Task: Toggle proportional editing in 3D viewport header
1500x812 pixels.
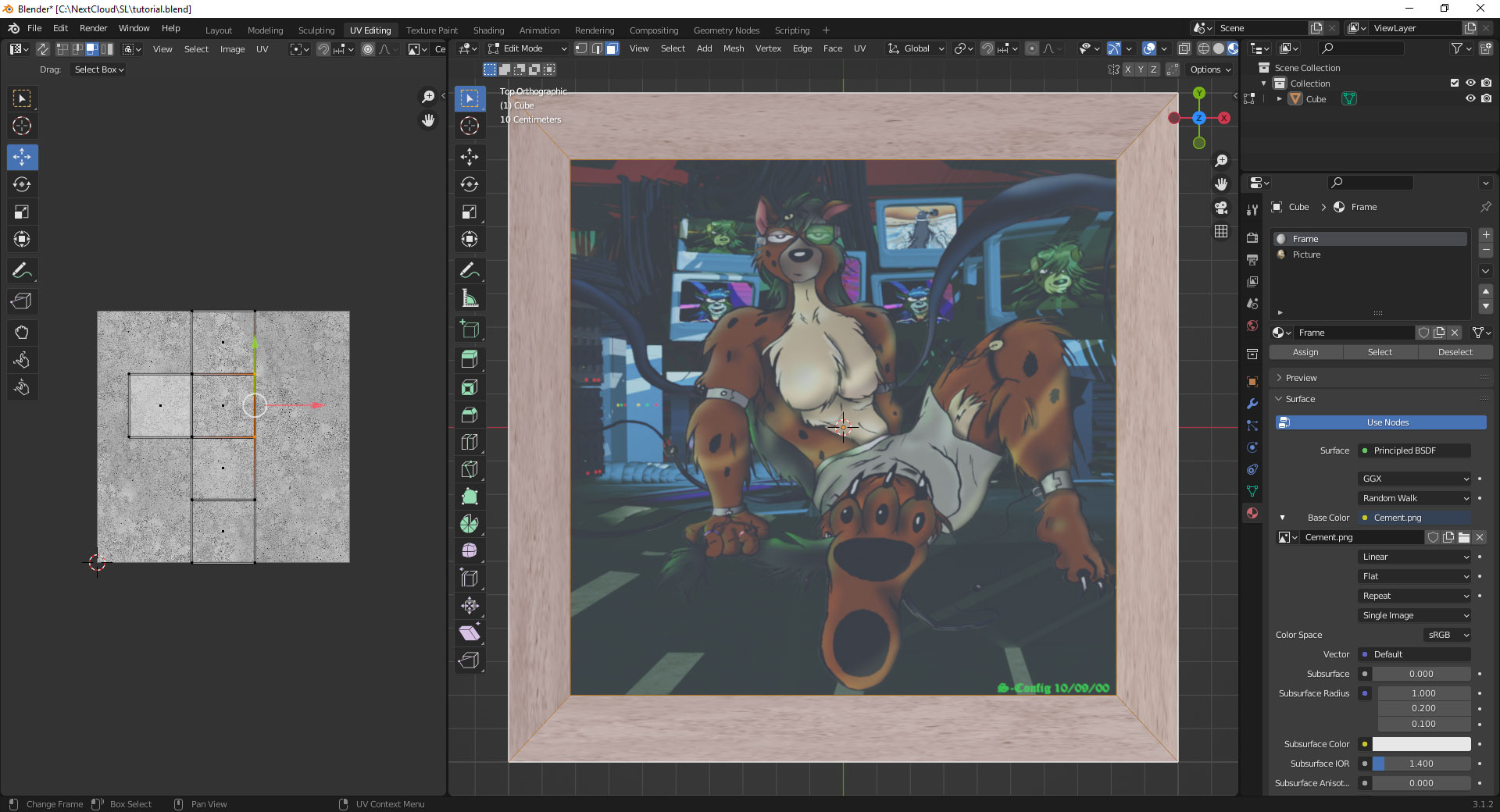Action: point(1032,48)
